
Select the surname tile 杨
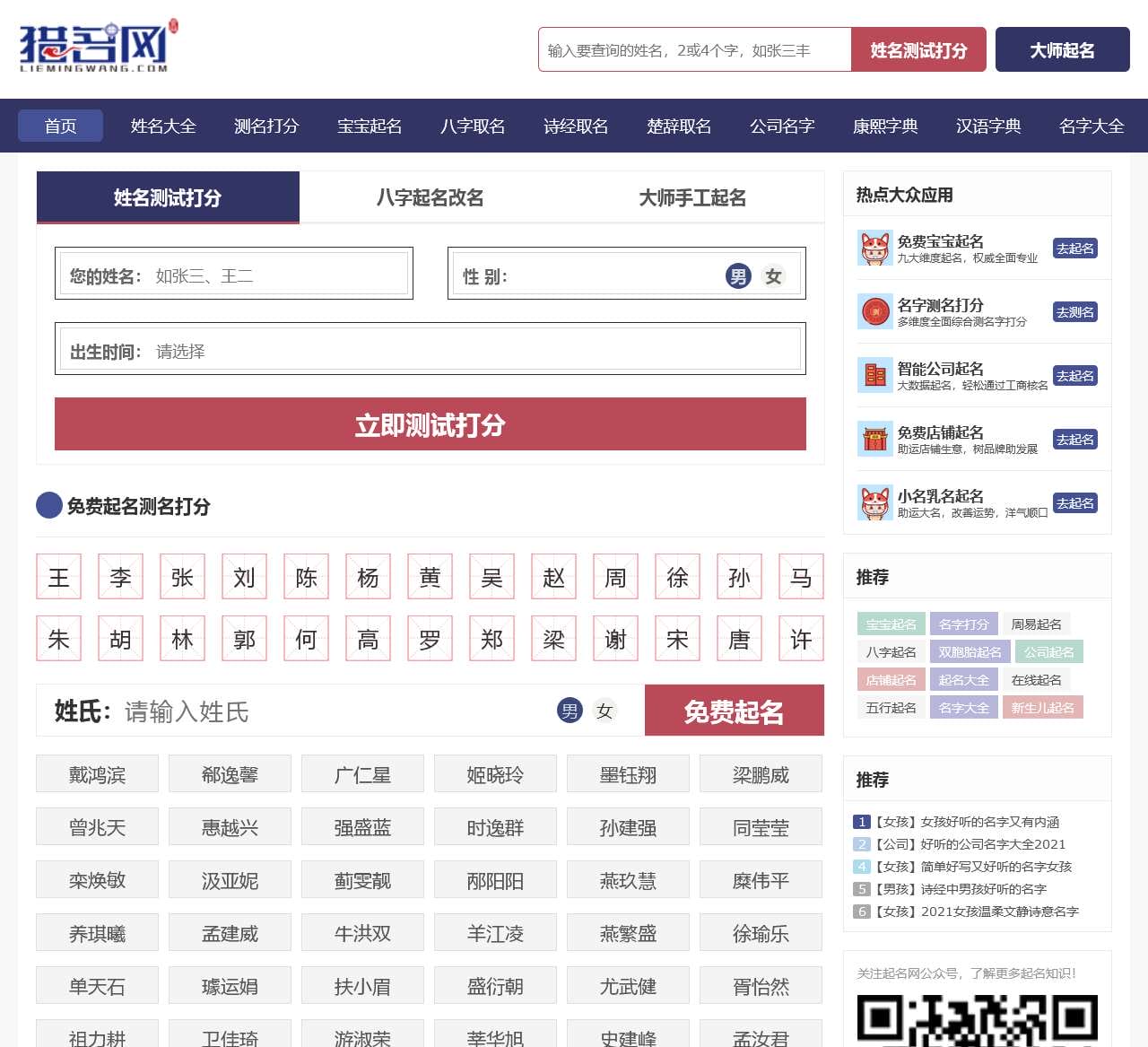pyautogui.click(x=368, y=577)
